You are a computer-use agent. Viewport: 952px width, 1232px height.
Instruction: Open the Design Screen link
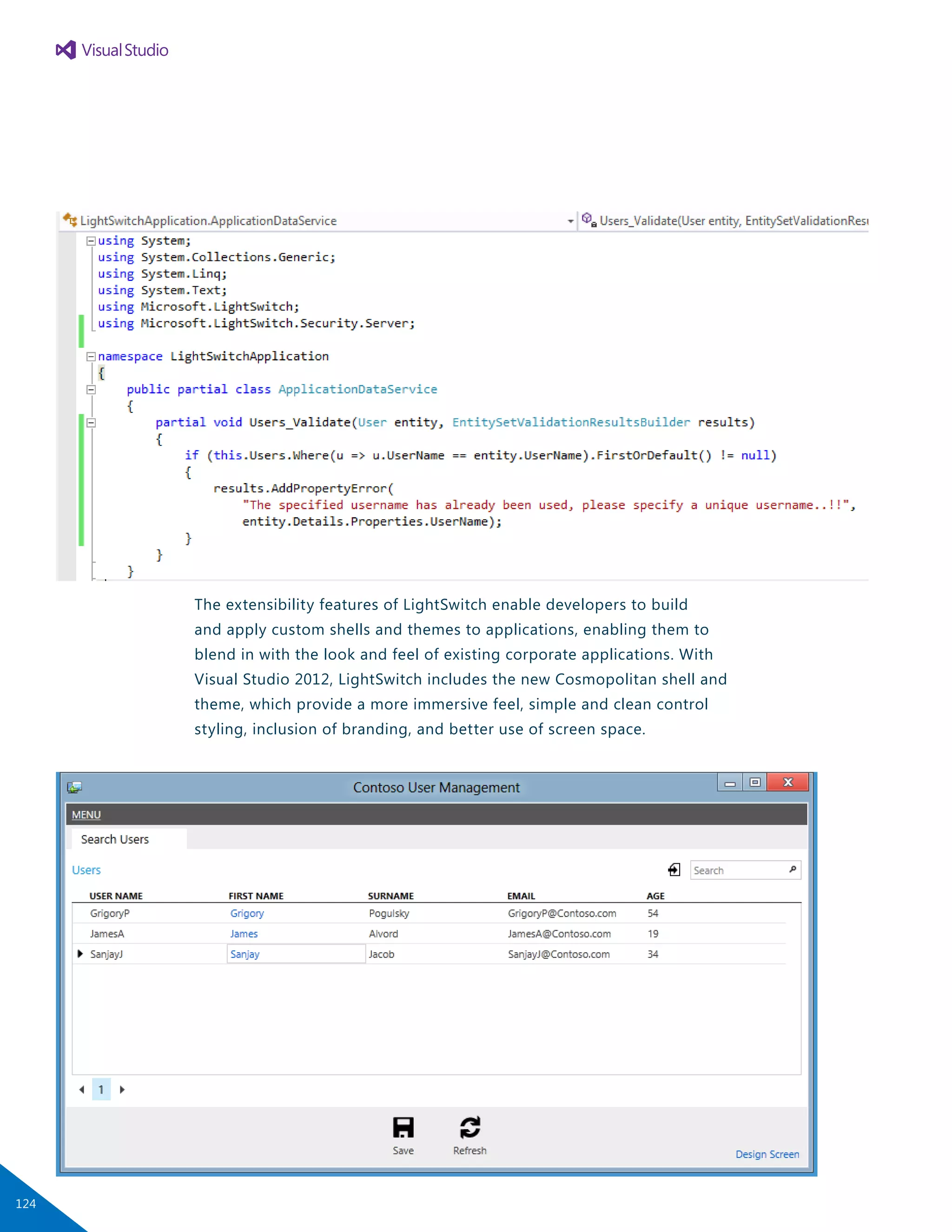point(767,1154)
